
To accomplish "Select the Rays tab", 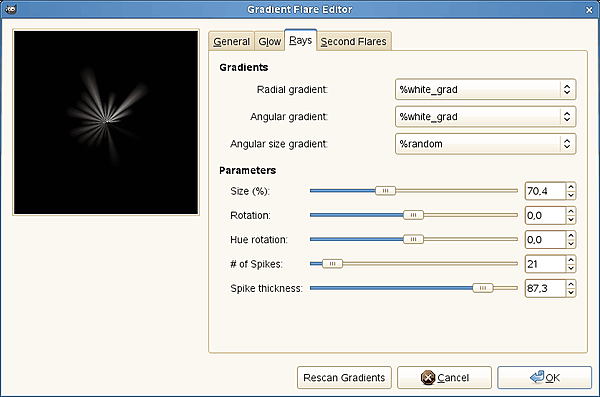I will pos(300,40).
